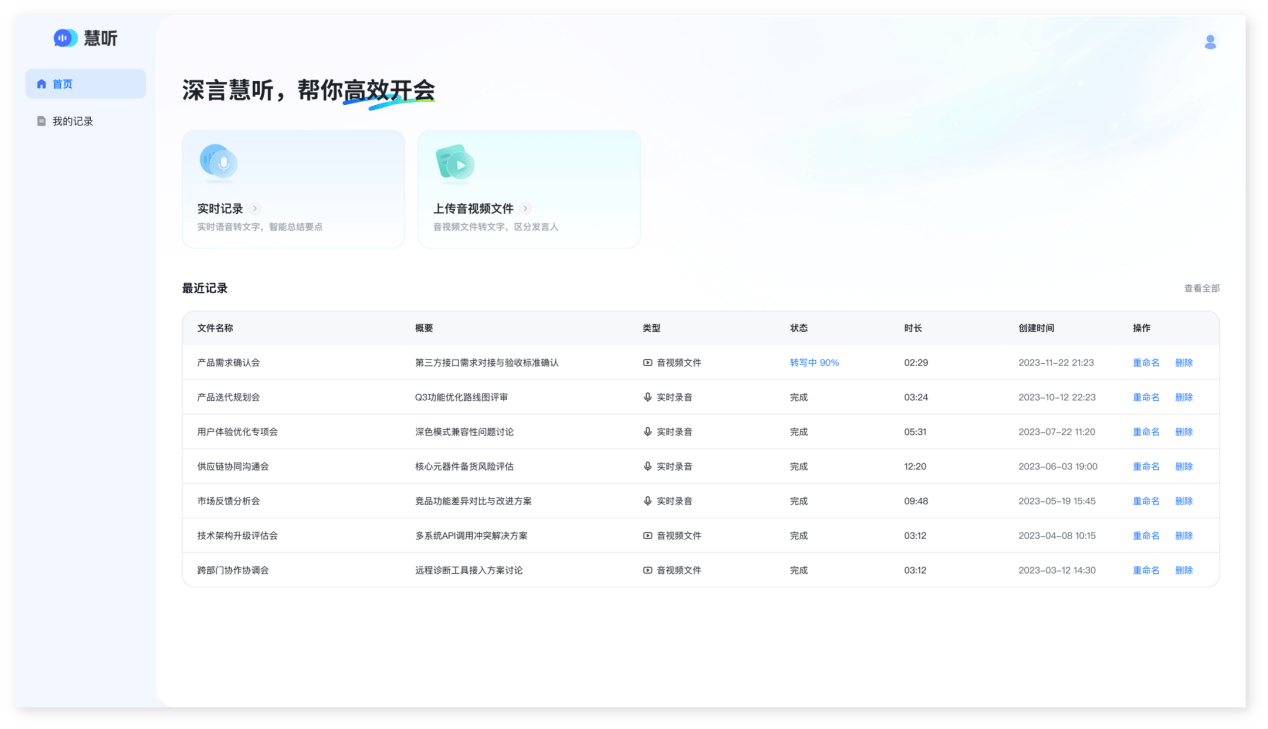Open the 用户体验优化专项会 record

(x=237, y=432)
